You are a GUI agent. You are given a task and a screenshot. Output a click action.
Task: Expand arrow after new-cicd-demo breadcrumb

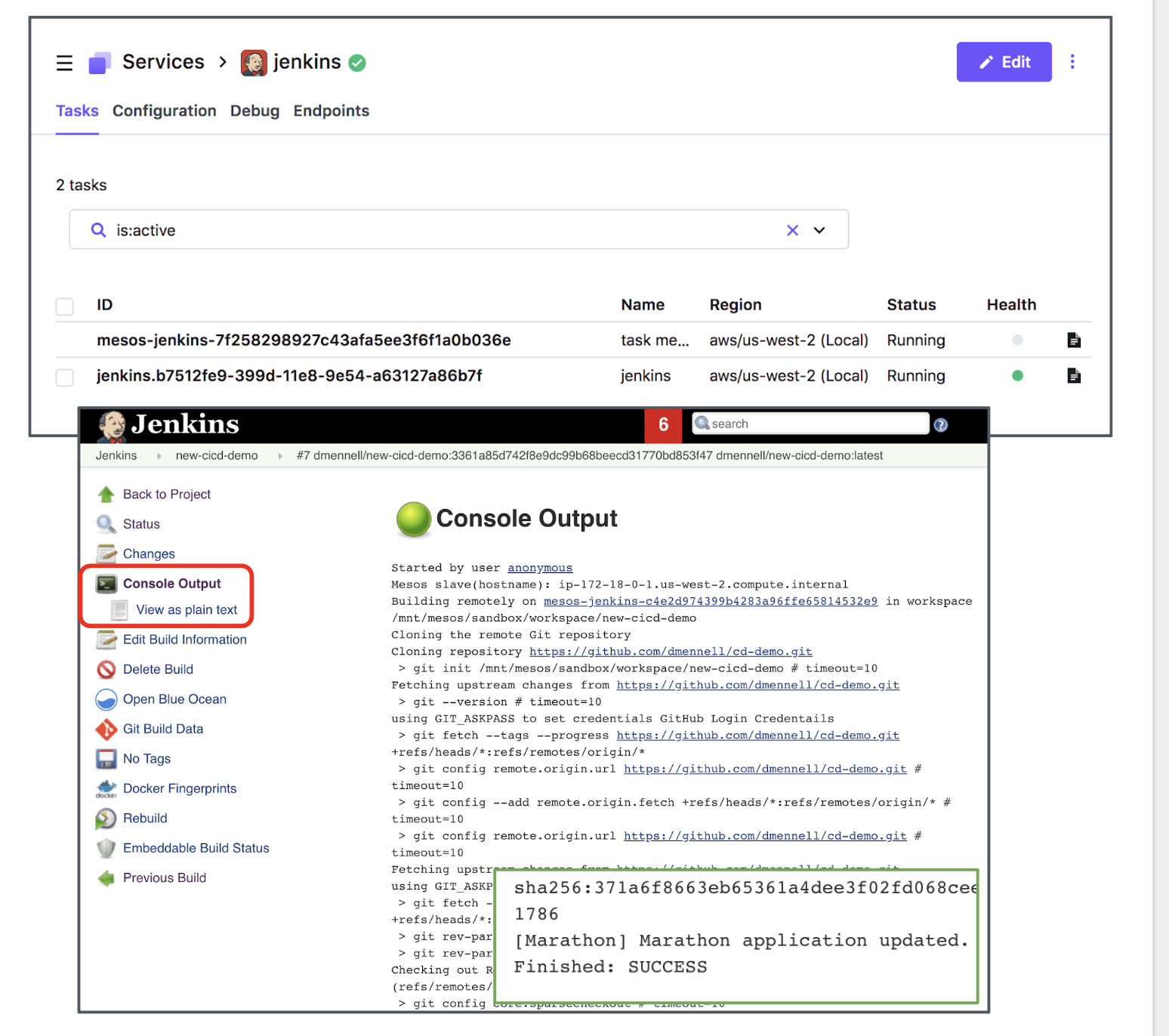pyautogui.click(x=280, y=457)
